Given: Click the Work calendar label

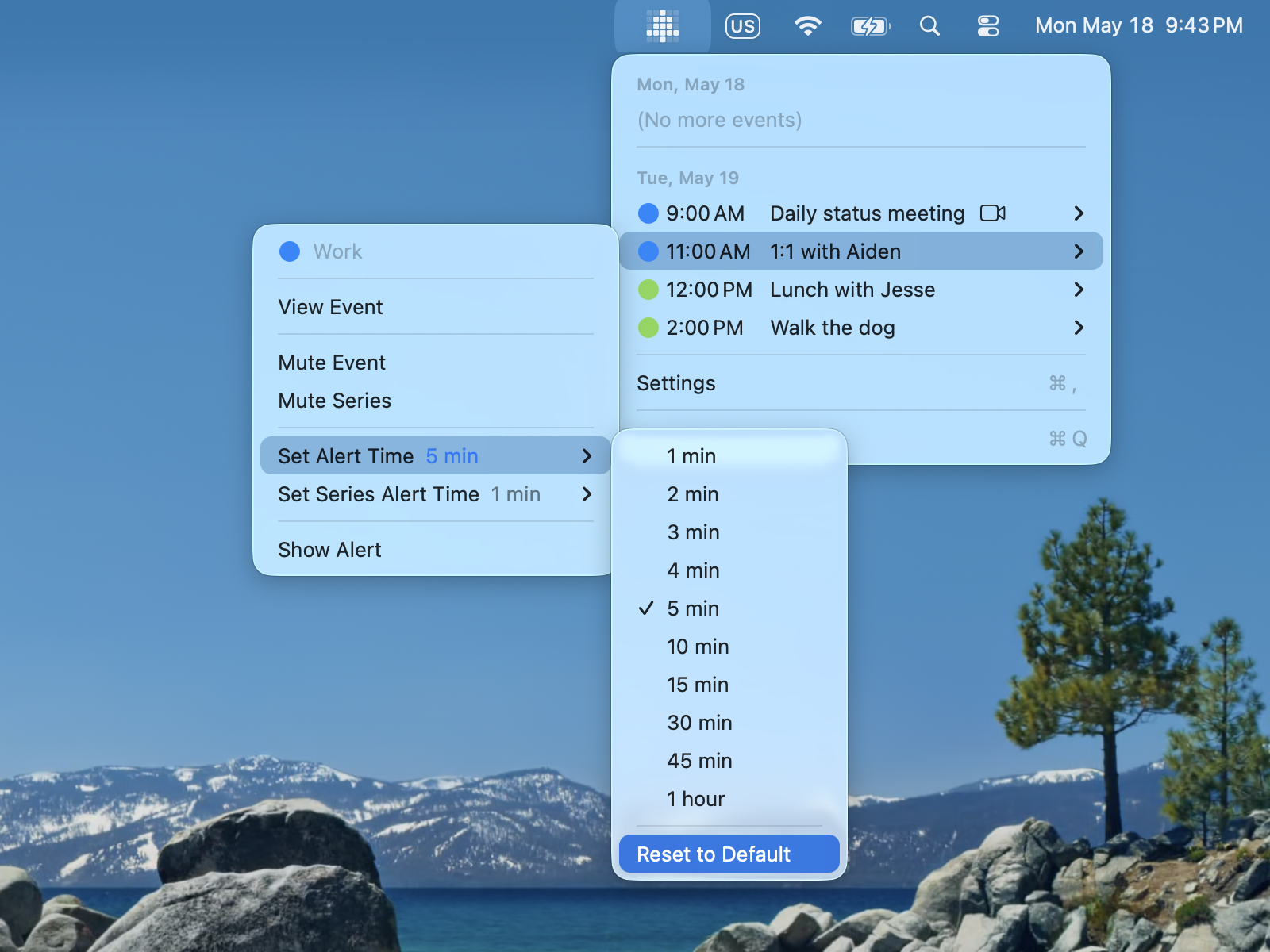Looking at the screenshot, I should [x=337, y=251].
